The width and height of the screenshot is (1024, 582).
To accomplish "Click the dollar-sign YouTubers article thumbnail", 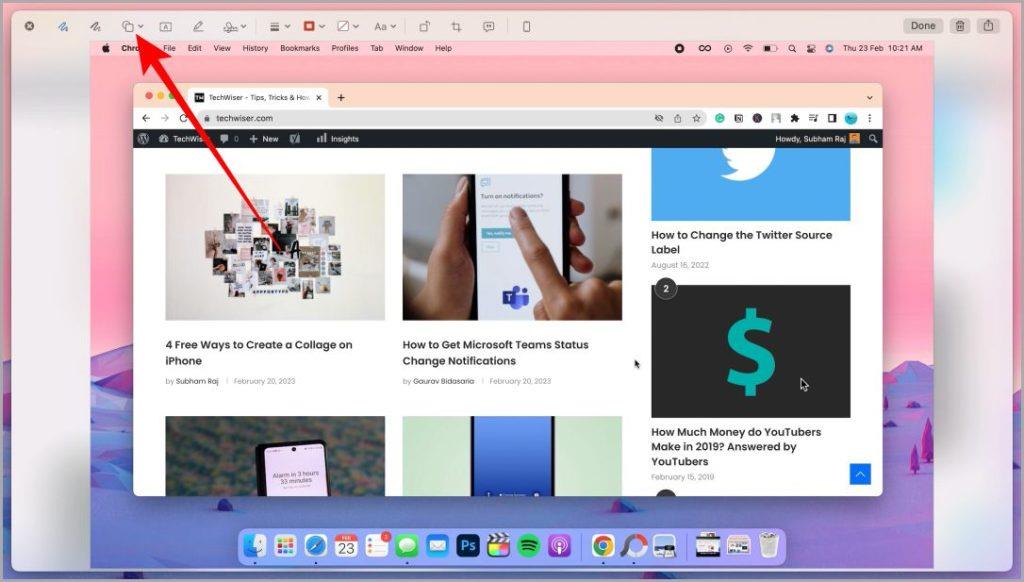I will pyautogui.click(x=750, y=351).
